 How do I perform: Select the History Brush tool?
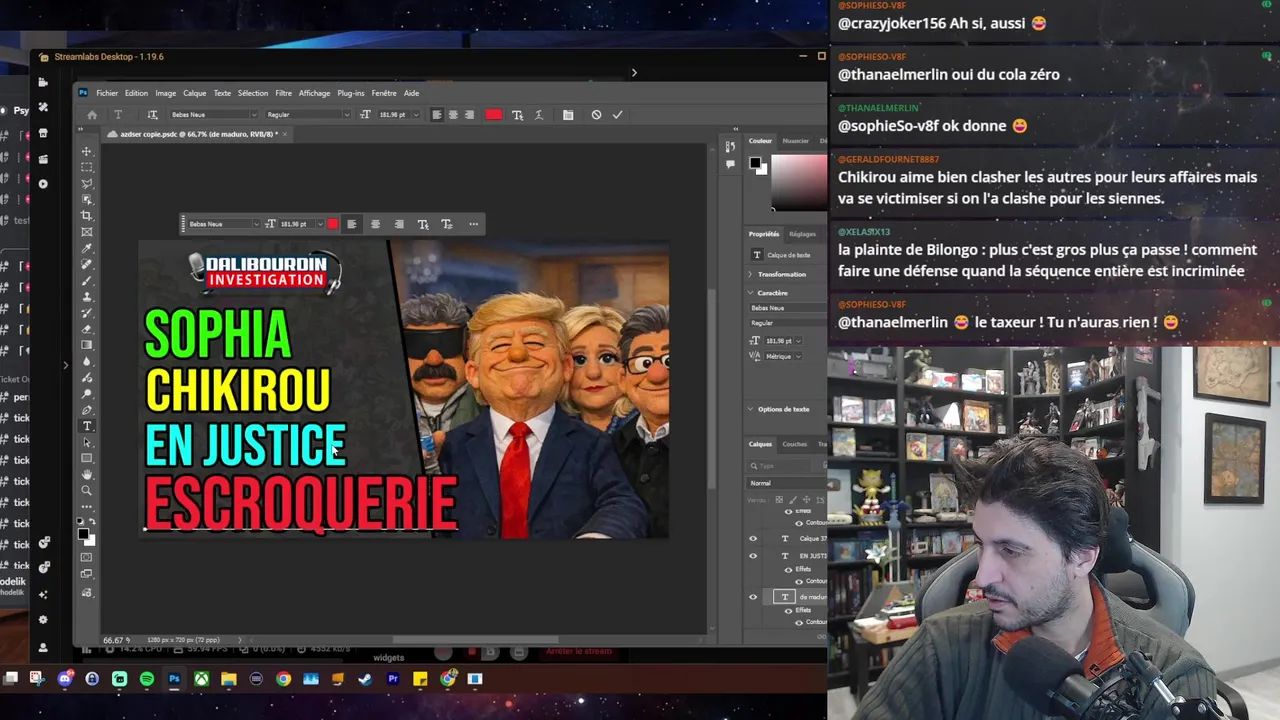pos(87,312)
